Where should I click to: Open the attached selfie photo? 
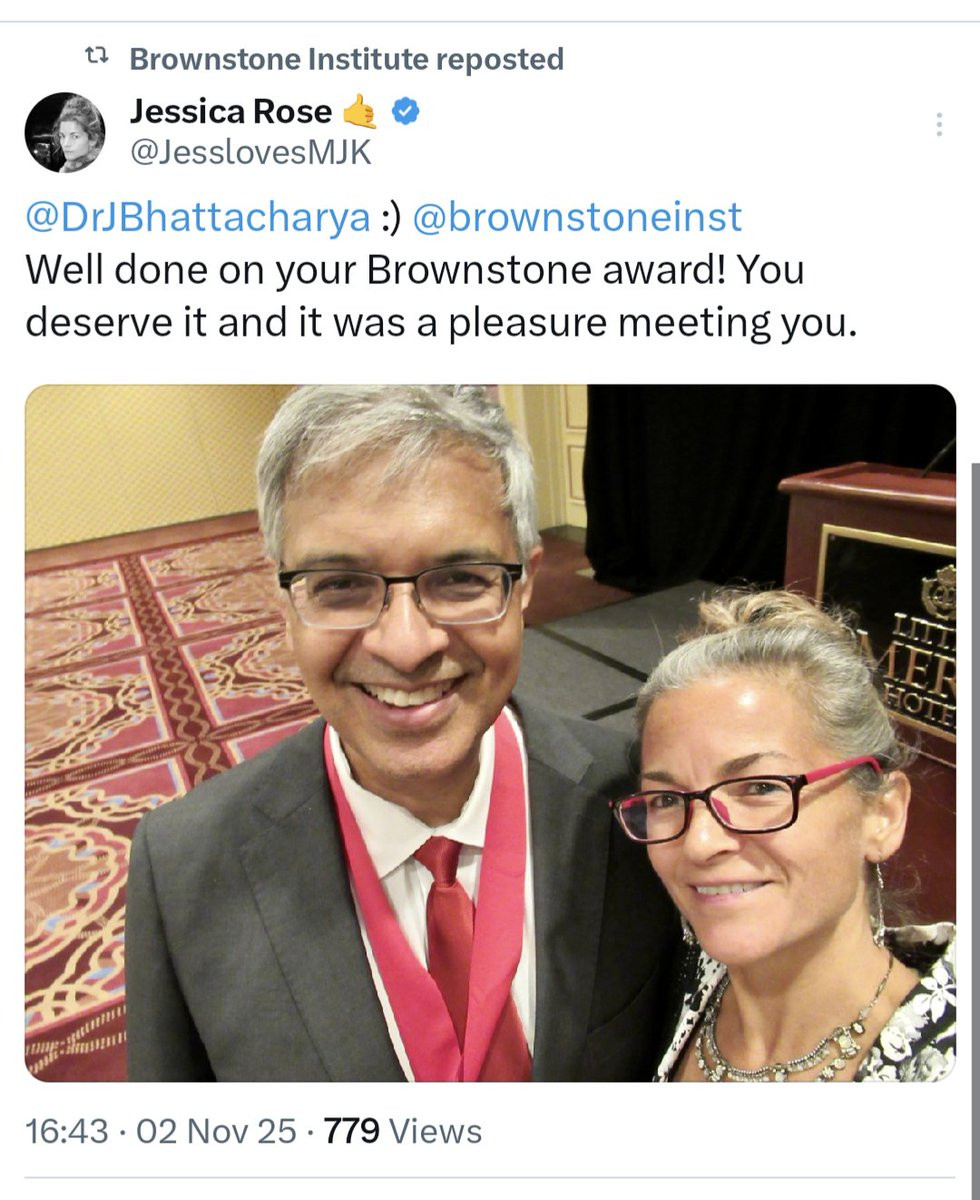coord(490,732)
